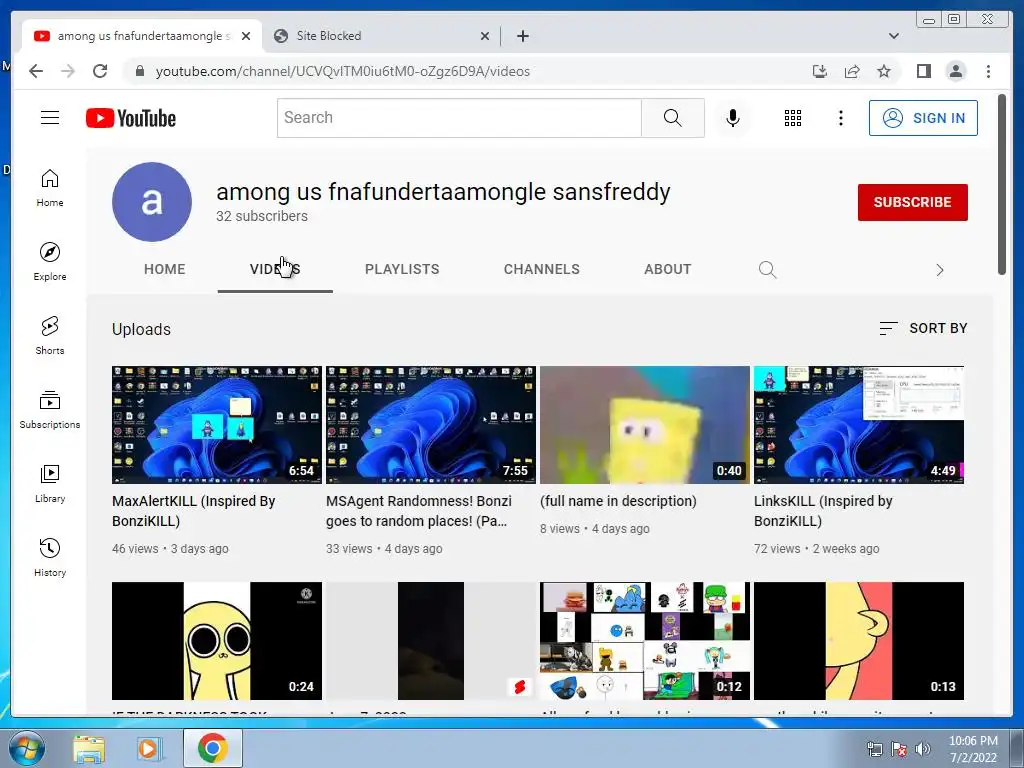View site info via the lock icon

(139, 71)
